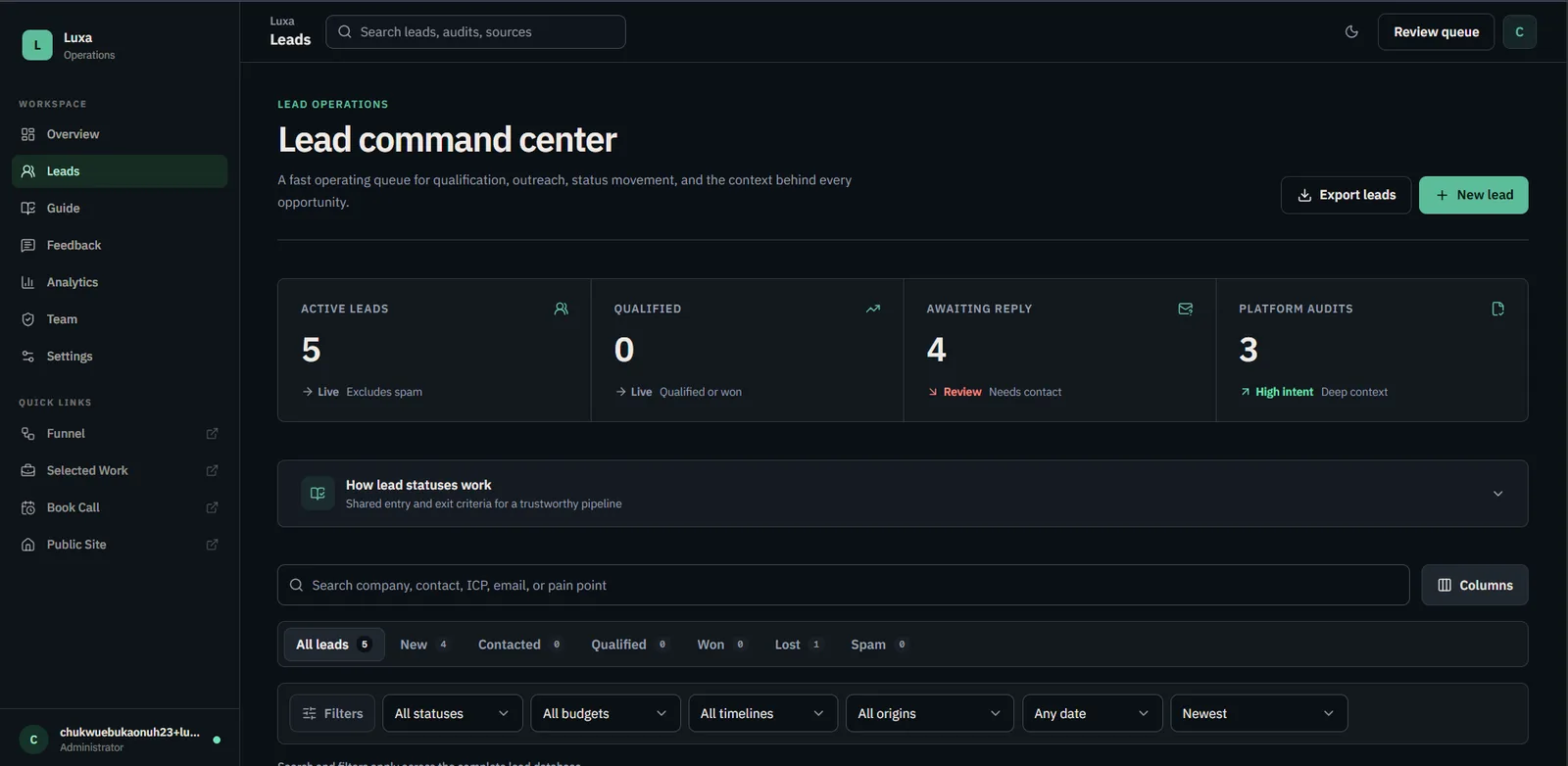Click the New lead button
The image size is (1568, 766).
tap(1473, 195)
